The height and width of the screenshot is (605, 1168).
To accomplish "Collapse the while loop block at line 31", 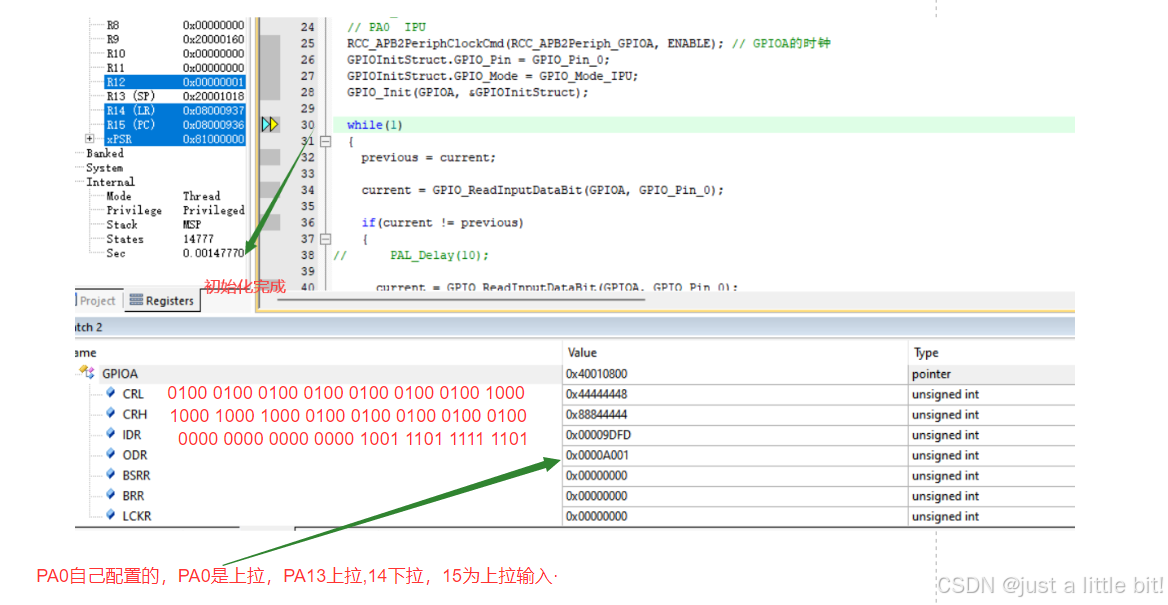I will [x=325, y=141].
